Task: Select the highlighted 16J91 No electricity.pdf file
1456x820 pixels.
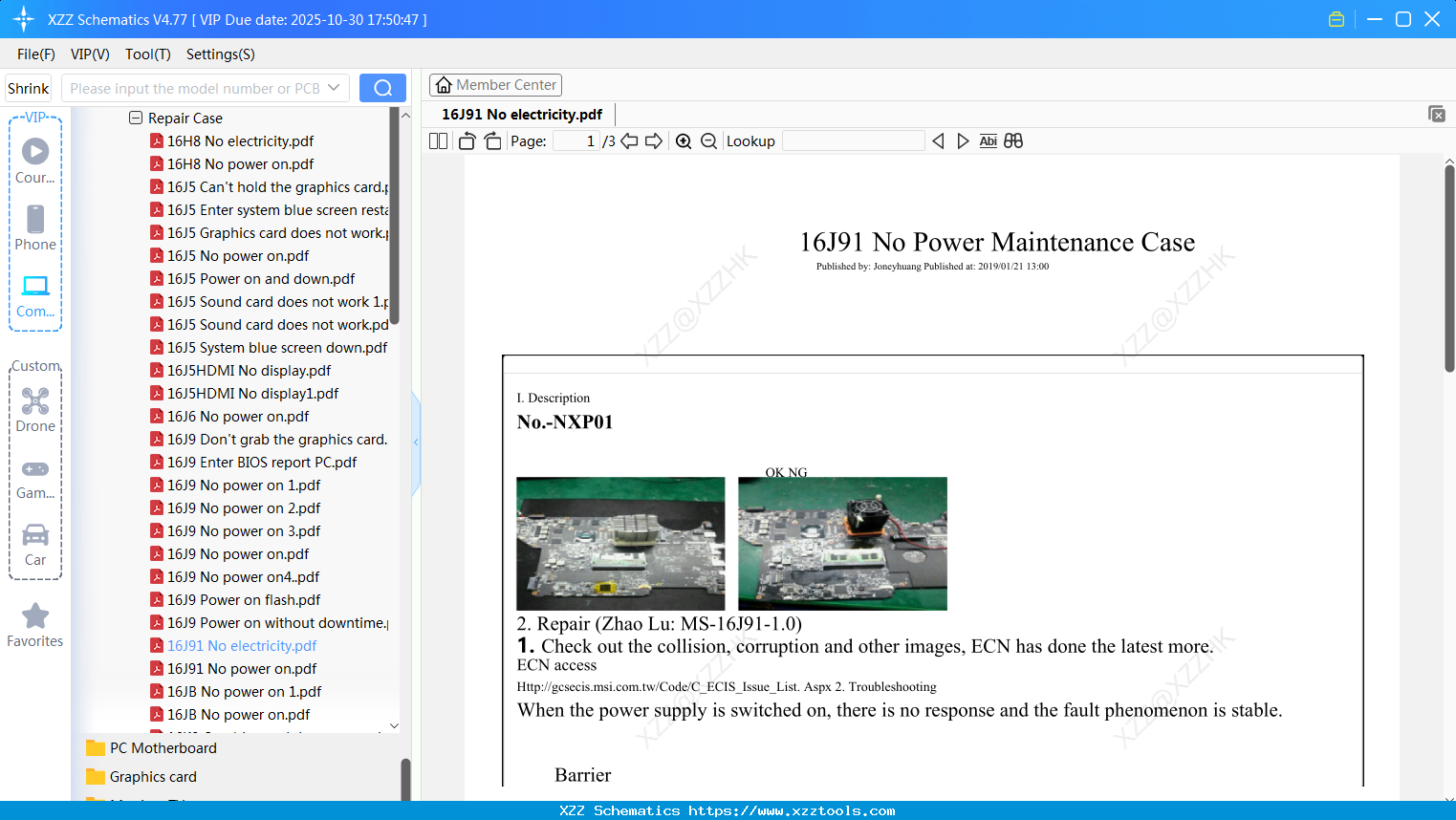Action: (233, 646)
